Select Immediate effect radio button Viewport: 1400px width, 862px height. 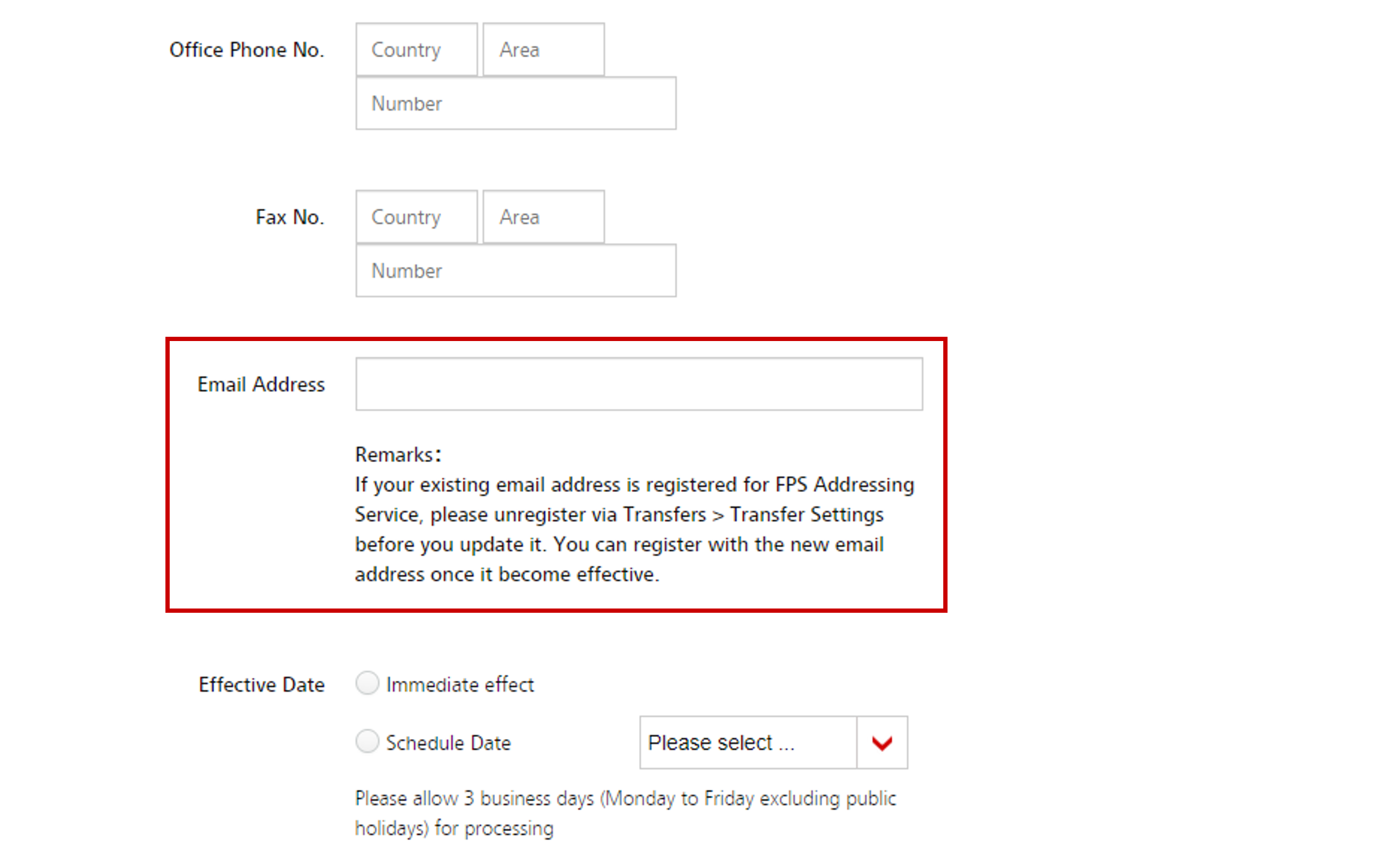coord(367,683)
